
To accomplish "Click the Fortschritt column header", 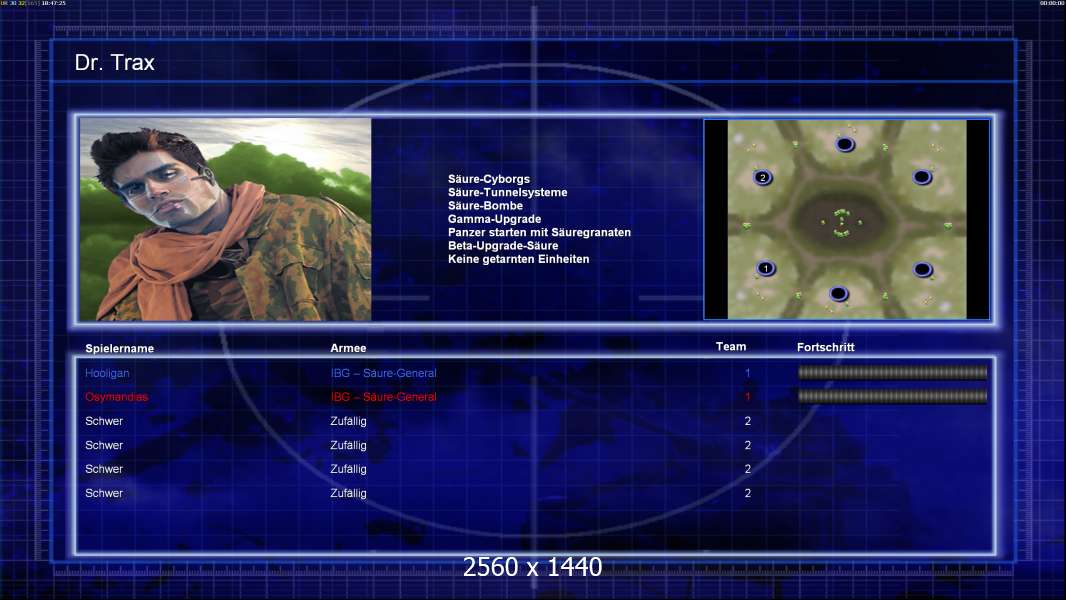I will click(825, 347).
